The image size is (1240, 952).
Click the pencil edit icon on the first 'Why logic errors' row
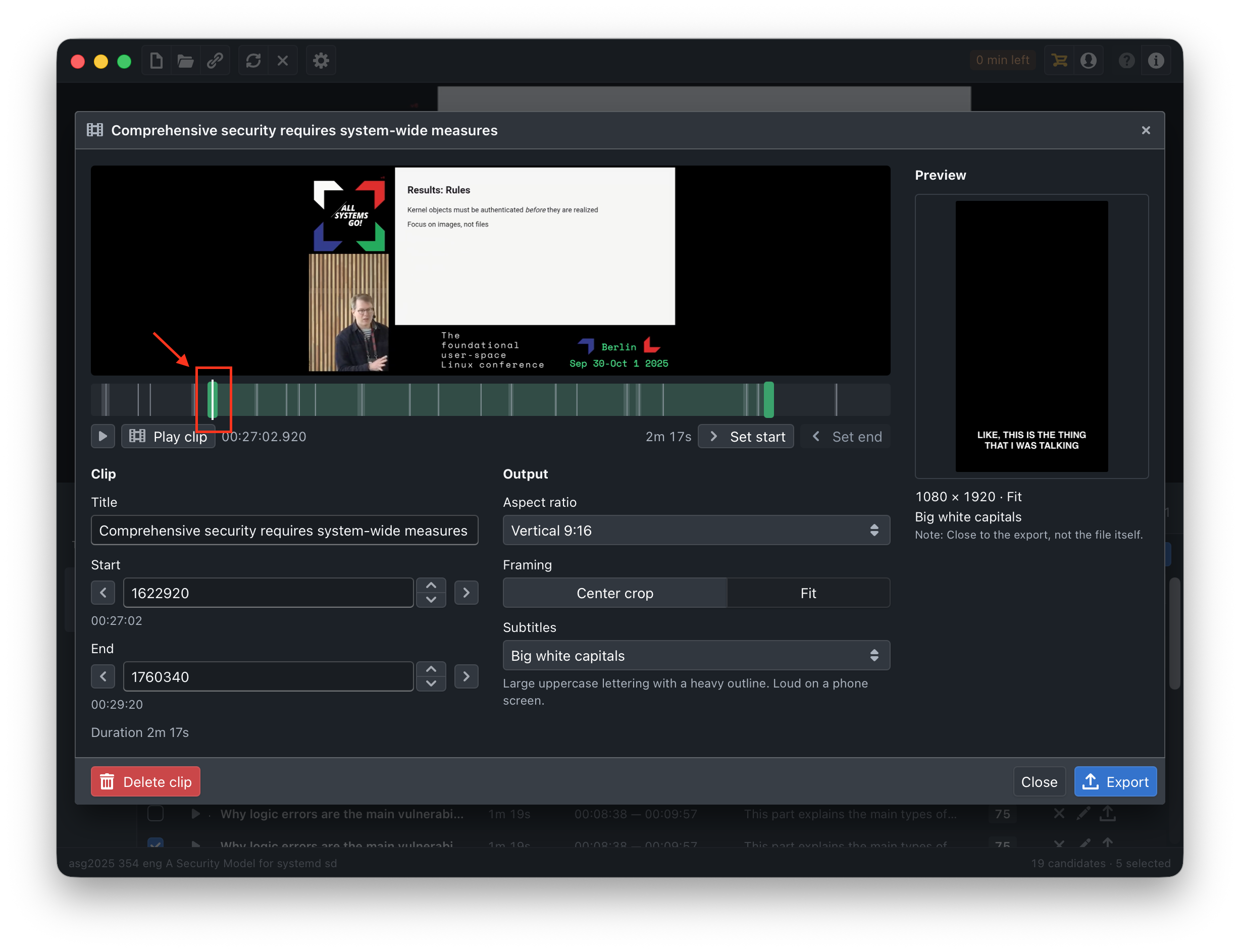point(1083,814)
